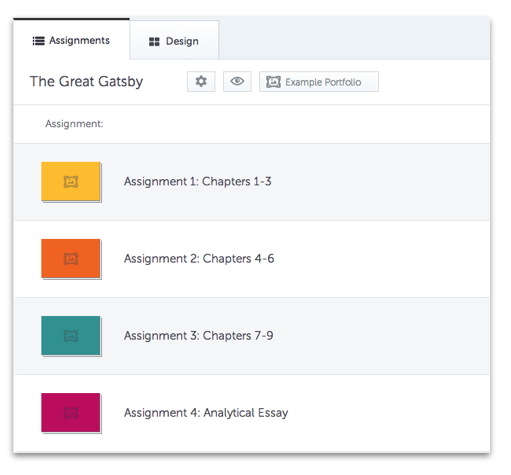
Task: Click the Assignment: column header
Action: pos(74,124)
